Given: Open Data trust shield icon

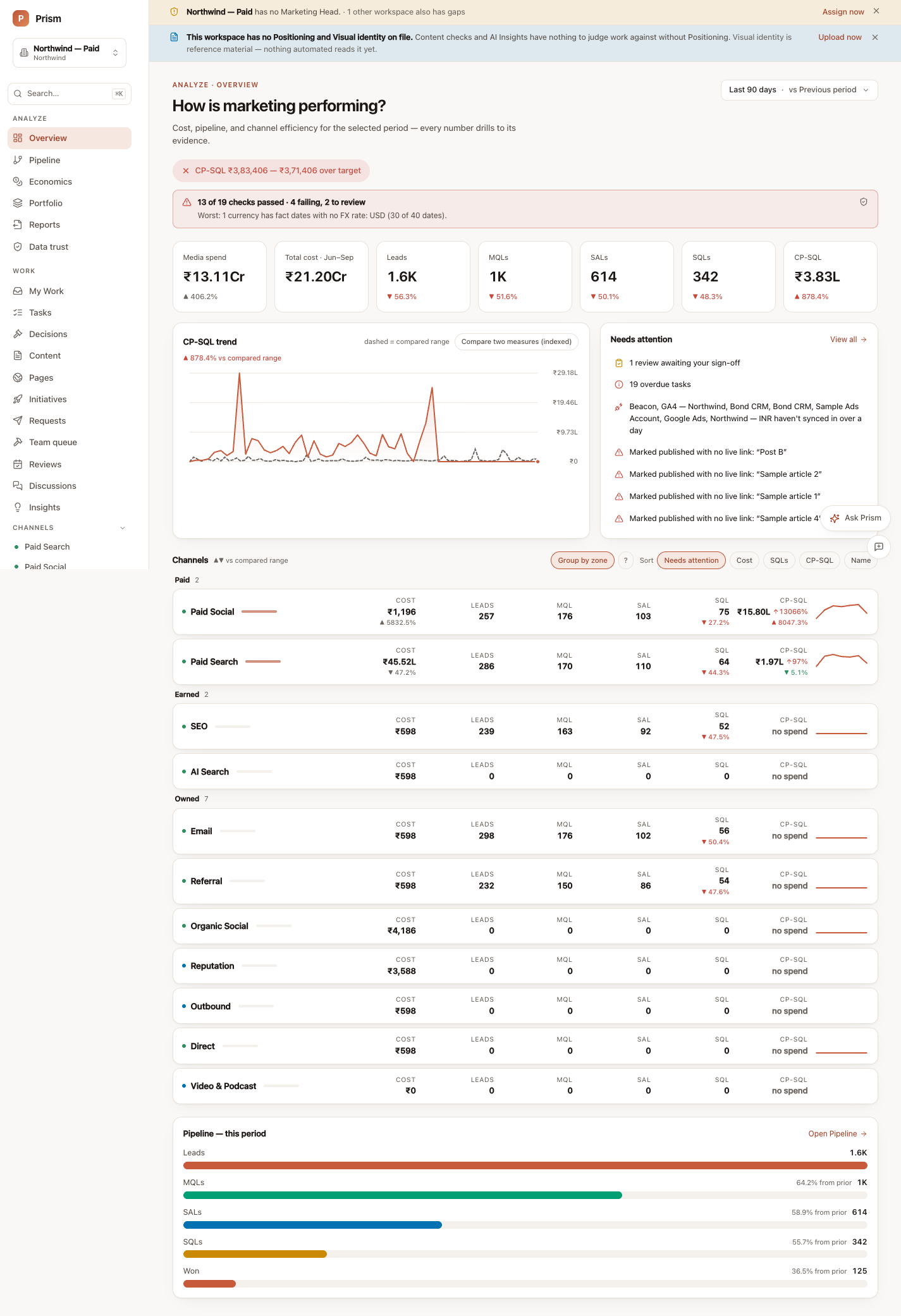Looking at the screenshot, I should coord(18,247).
